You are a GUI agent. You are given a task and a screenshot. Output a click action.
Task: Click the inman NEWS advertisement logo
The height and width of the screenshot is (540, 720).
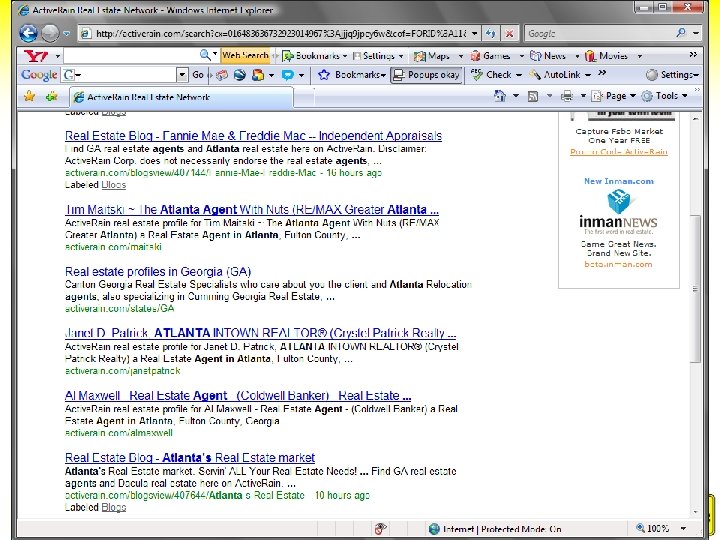(618, 213)
